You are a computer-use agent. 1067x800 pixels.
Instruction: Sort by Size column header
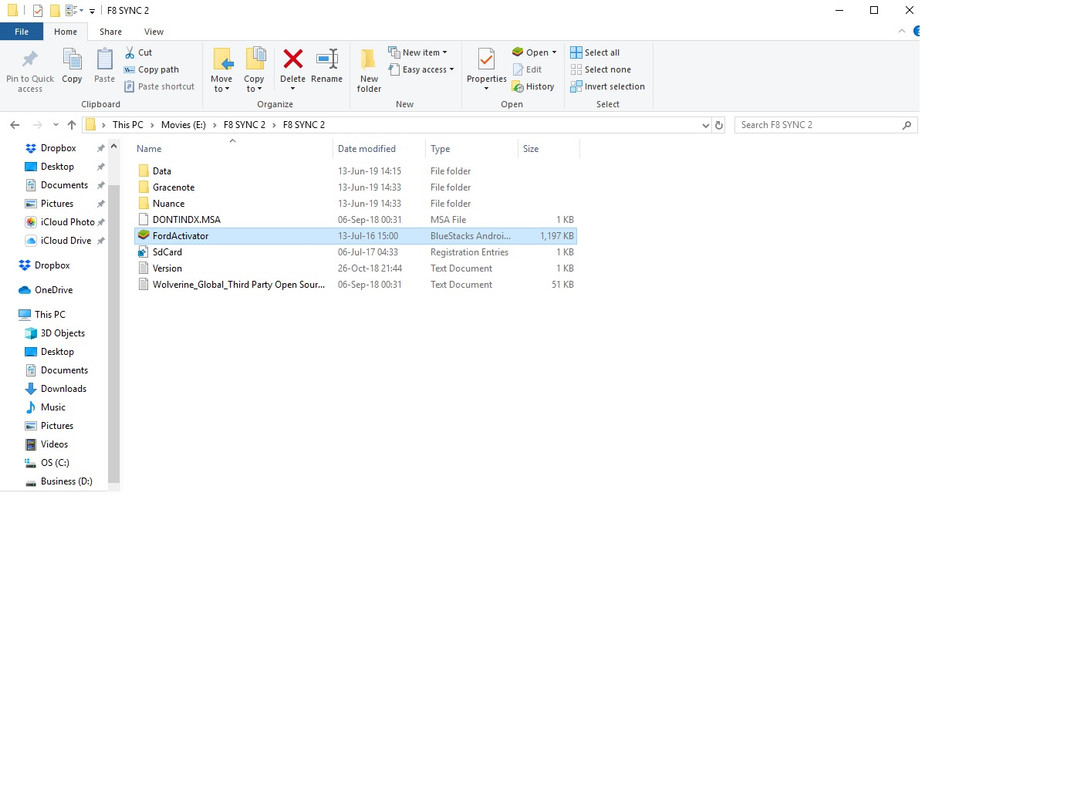click(548, 148)
